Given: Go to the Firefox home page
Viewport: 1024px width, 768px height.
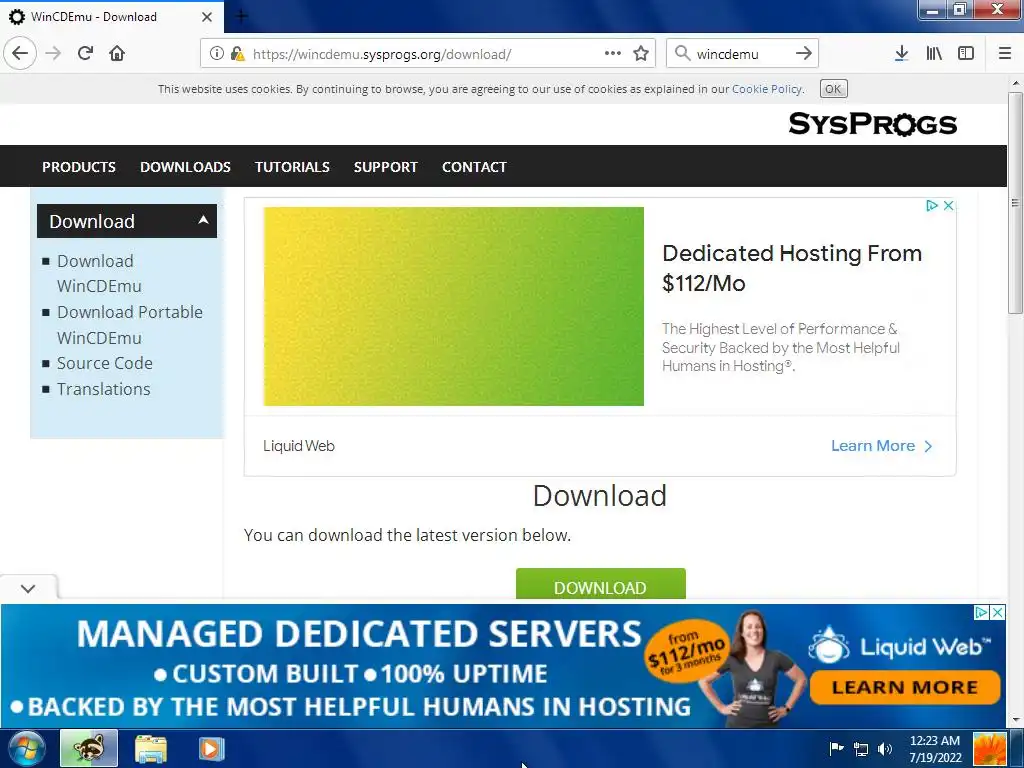Looking at the screenshot, I should (x=117, y=54).
